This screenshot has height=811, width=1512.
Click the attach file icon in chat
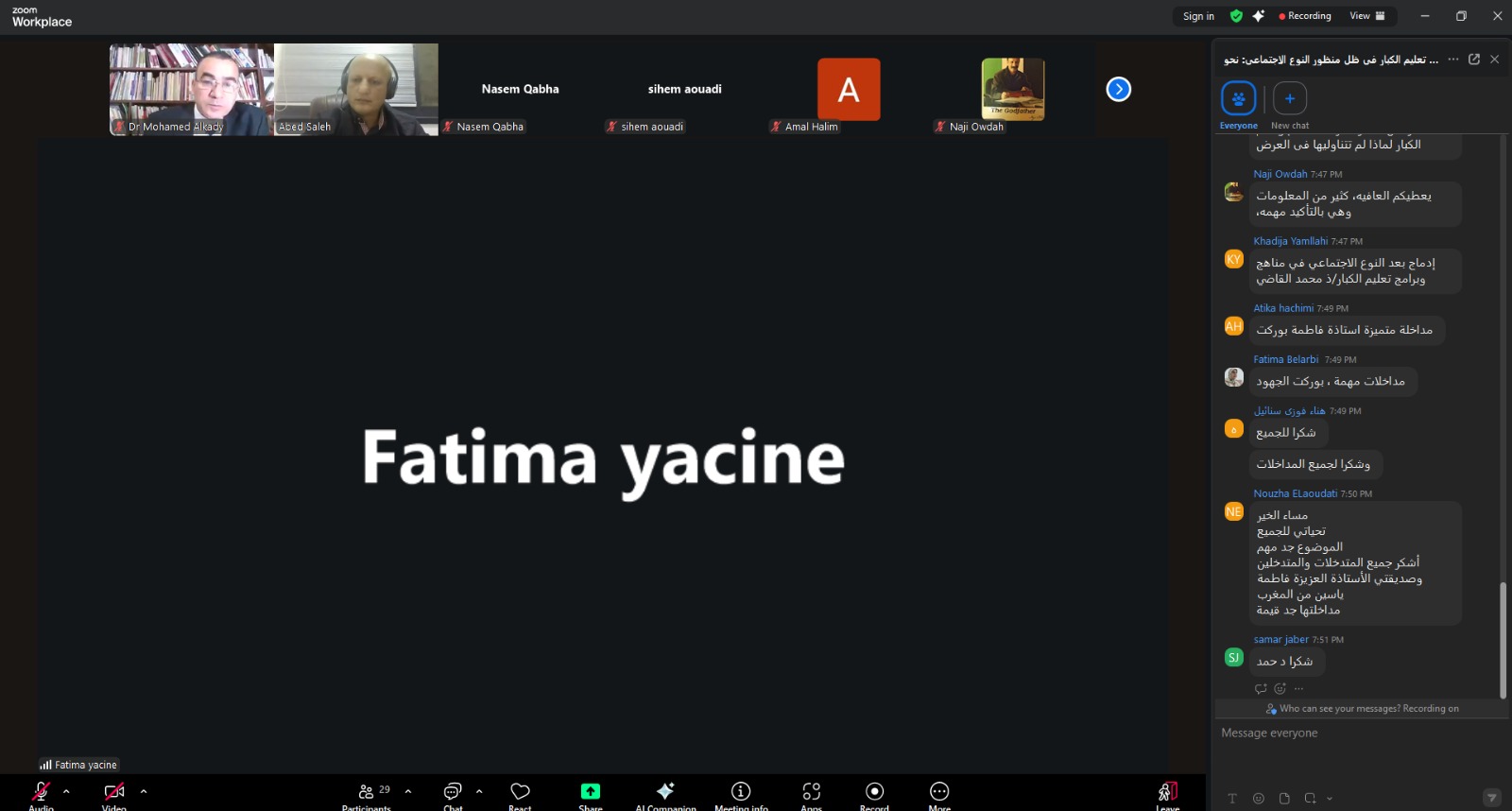pyautogui.click(x=1284, y=799)
